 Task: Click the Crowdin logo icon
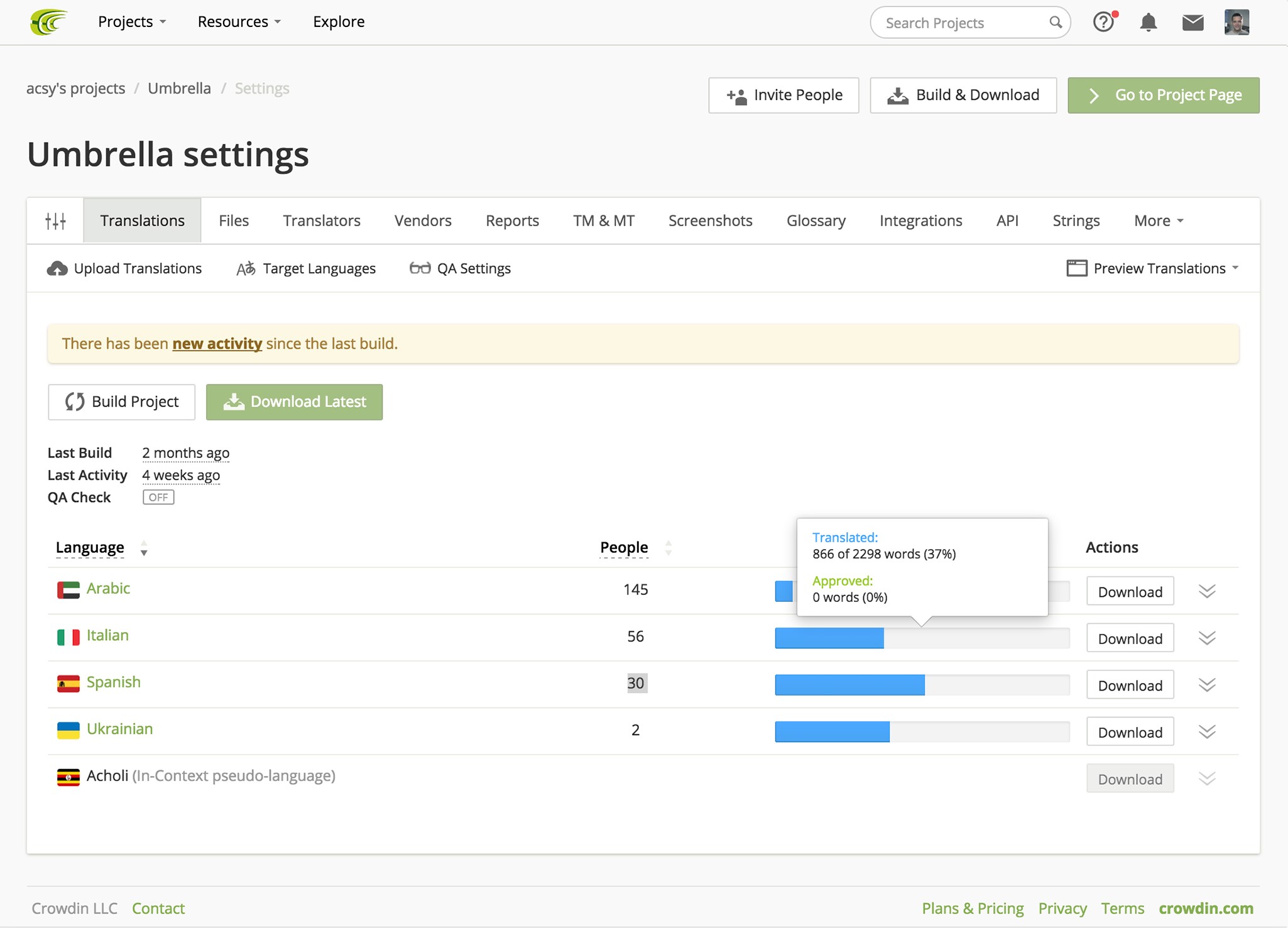(x=48, y=22)
